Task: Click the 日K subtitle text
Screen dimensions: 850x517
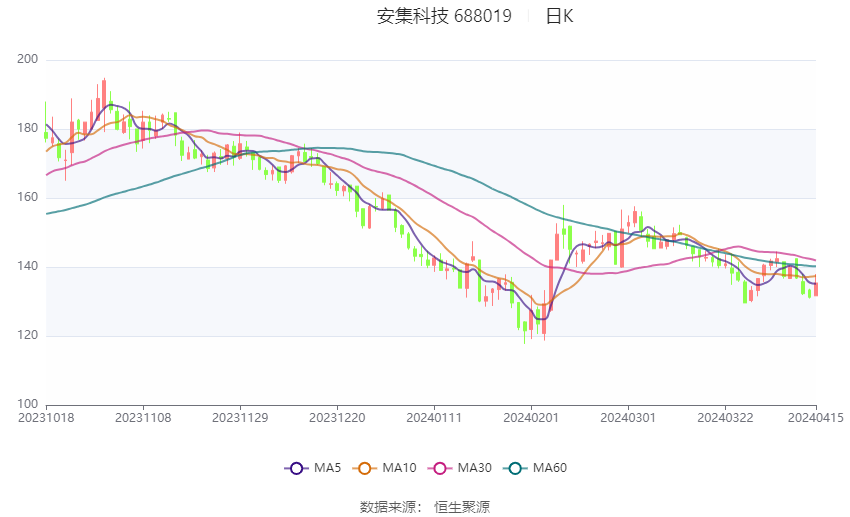Action: click(x=559, y=16)
